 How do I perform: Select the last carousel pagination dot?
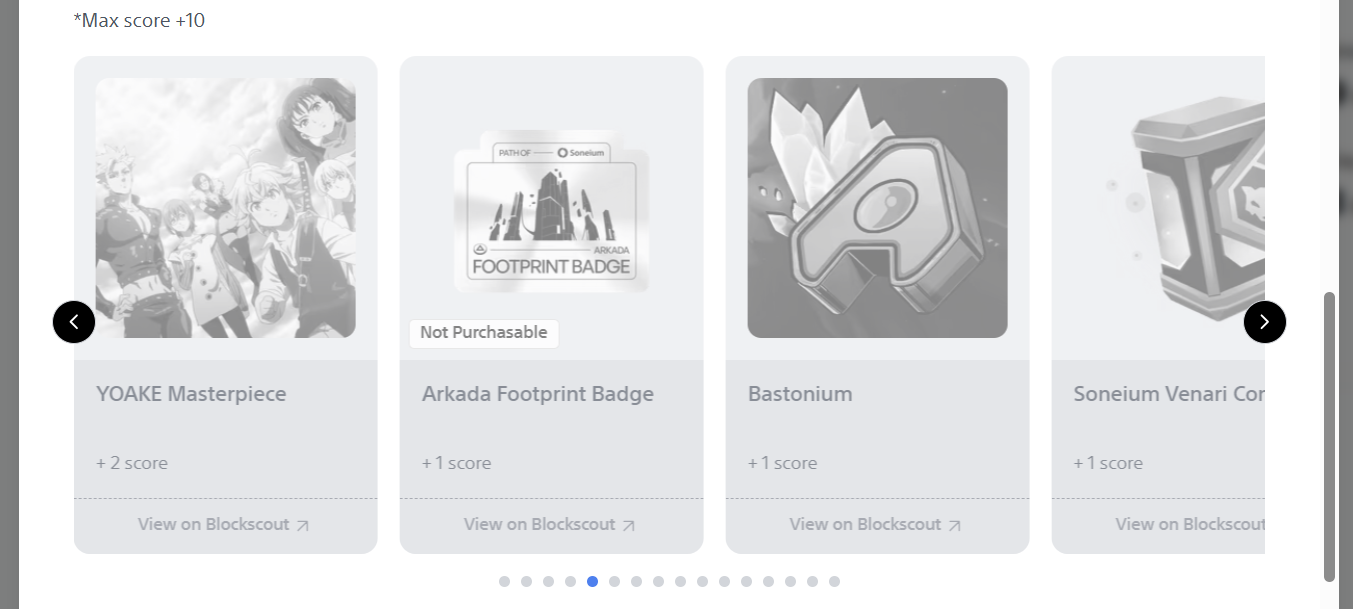835,581
